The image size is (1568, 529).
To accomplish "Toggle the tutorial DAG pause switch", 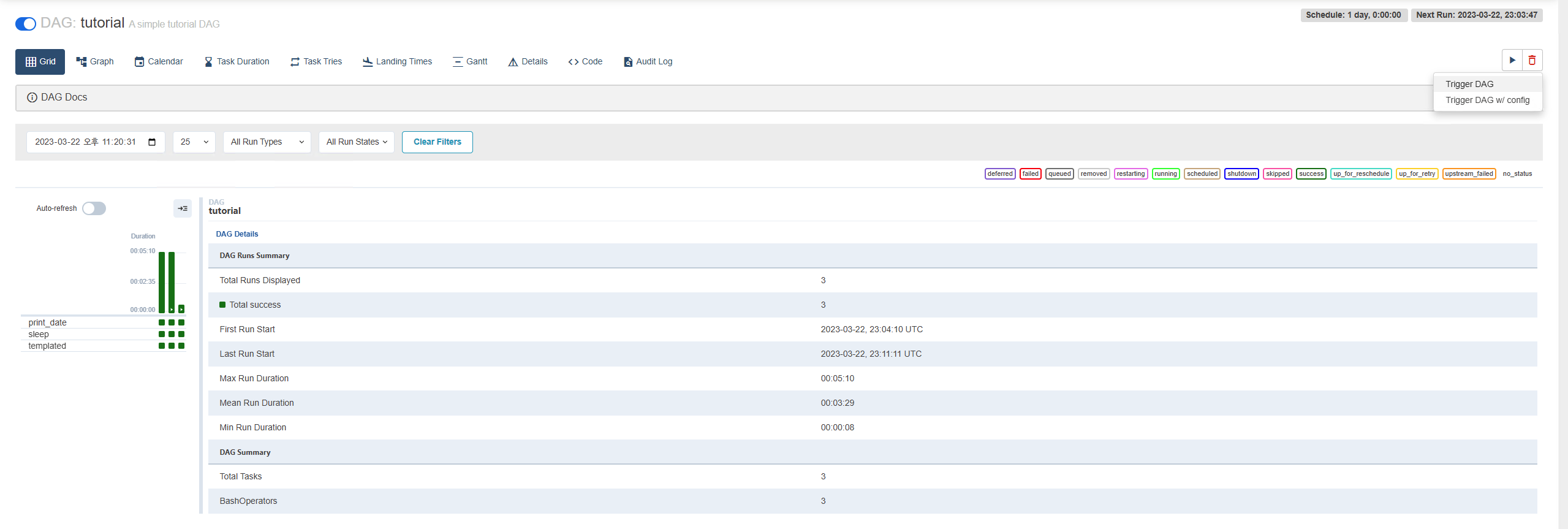I will coord(26,24).
